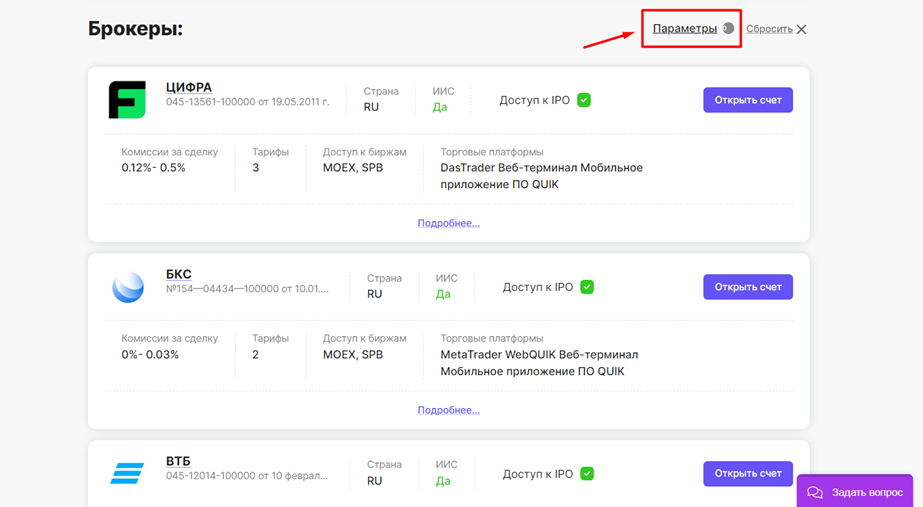Screen dimensions: 923x507
Task: Click MOEX, SPB in БКС card
Action: click(x=353, y=354)
